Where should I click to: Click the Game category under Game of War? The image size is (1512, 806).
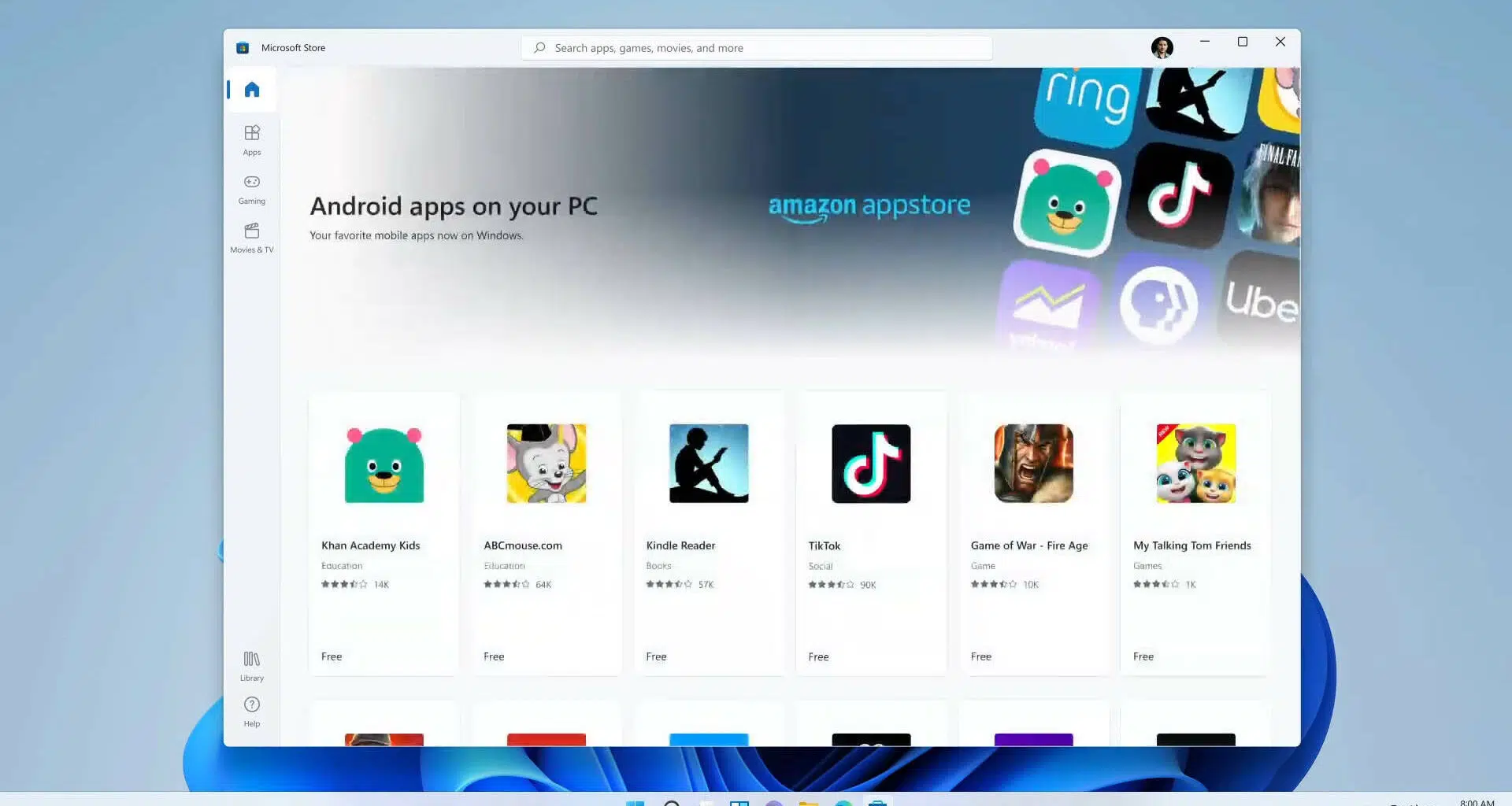tap(983, 566)
